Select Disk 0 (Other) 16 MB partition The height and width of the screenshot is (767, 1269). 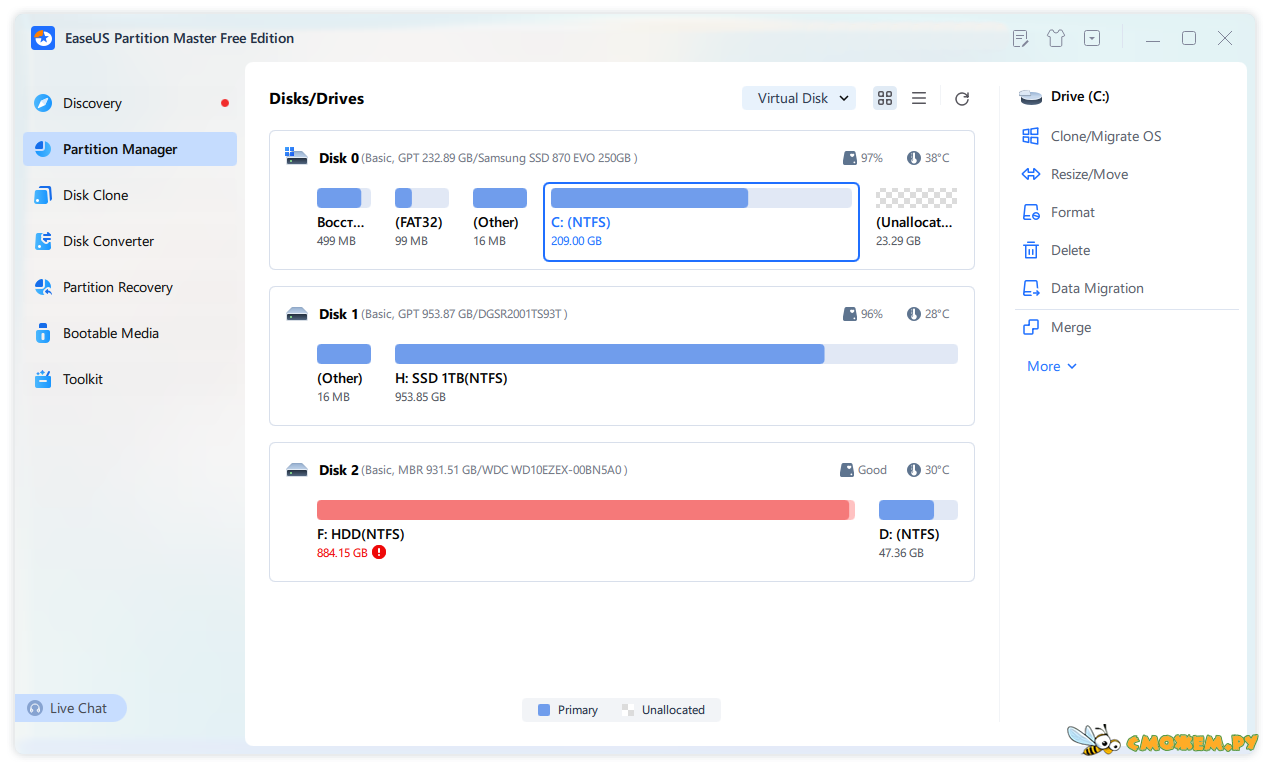click(500, 198)
